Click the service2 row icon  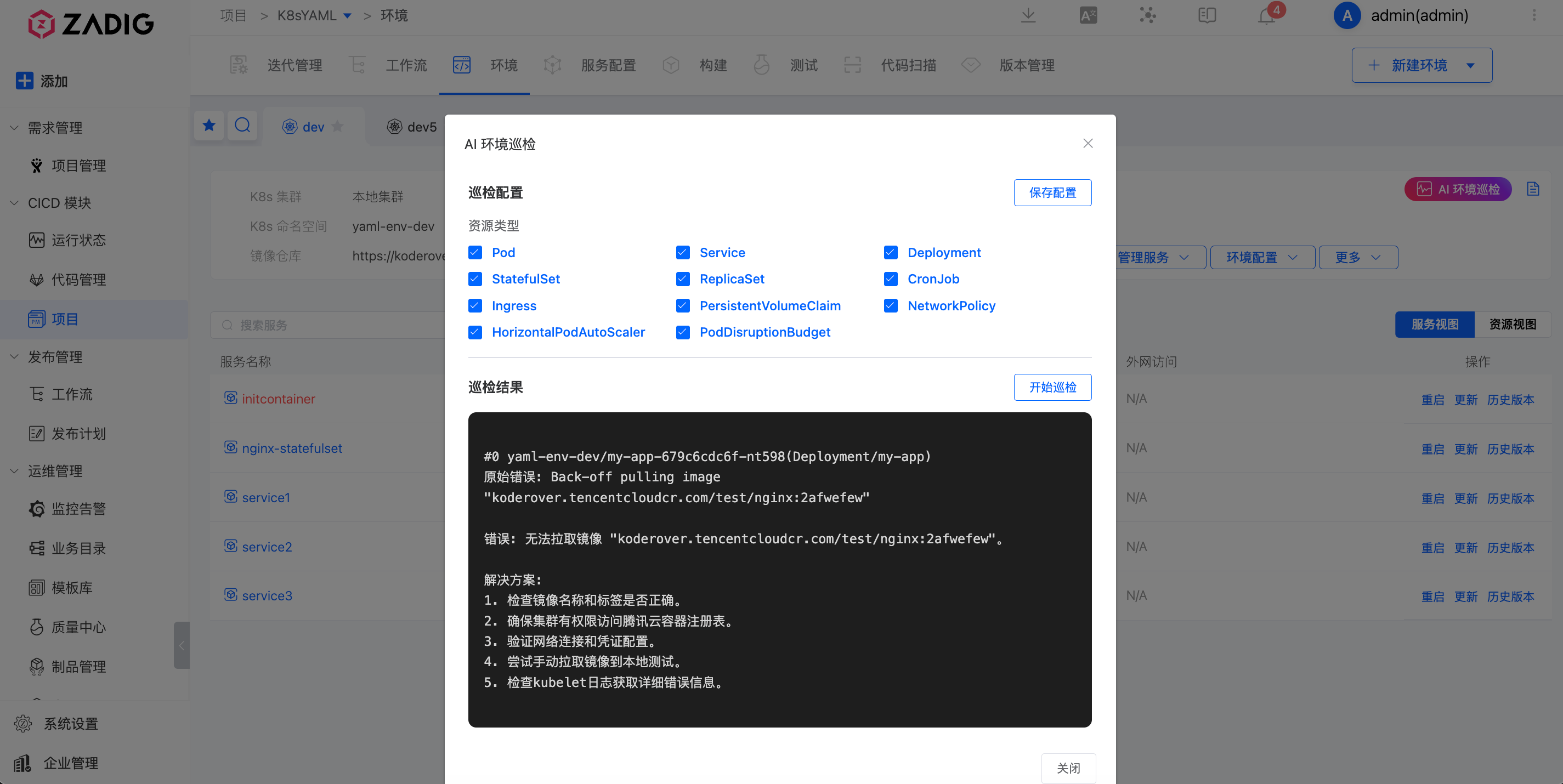pyautogui.click(x=230, y=546)
